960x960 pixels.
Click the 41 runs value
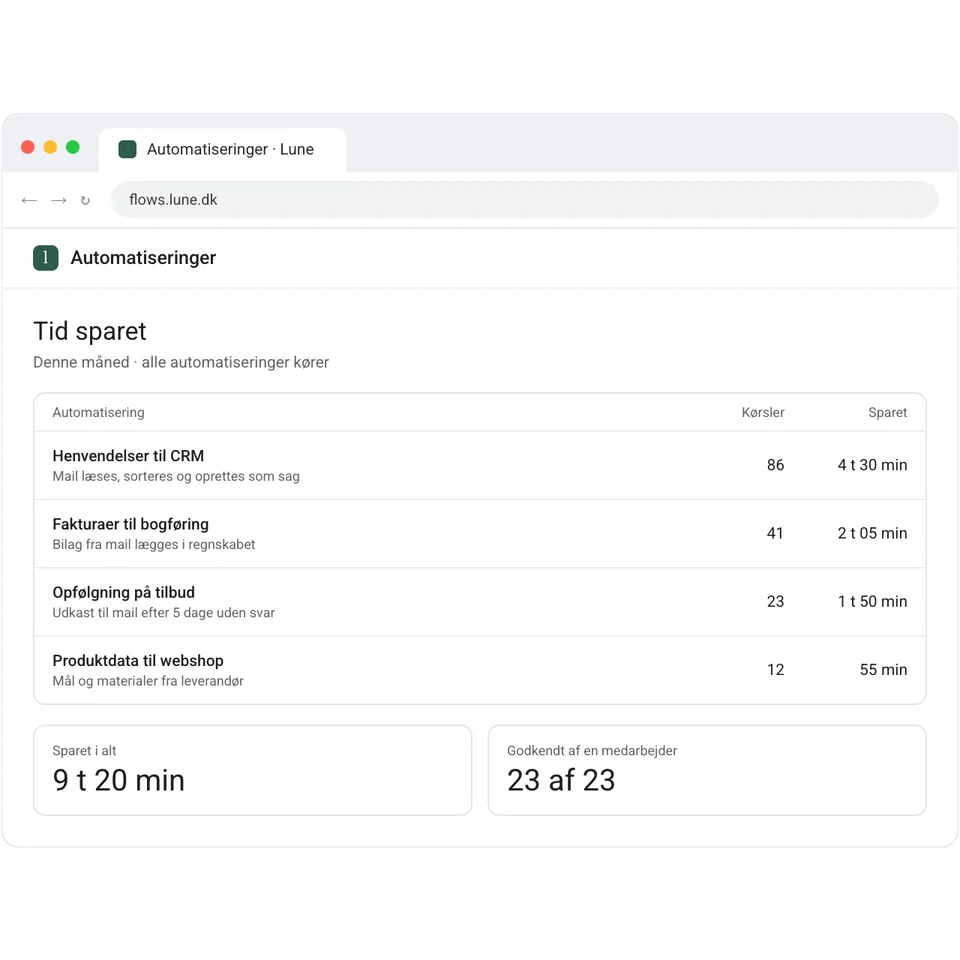[x=776, y=533]
